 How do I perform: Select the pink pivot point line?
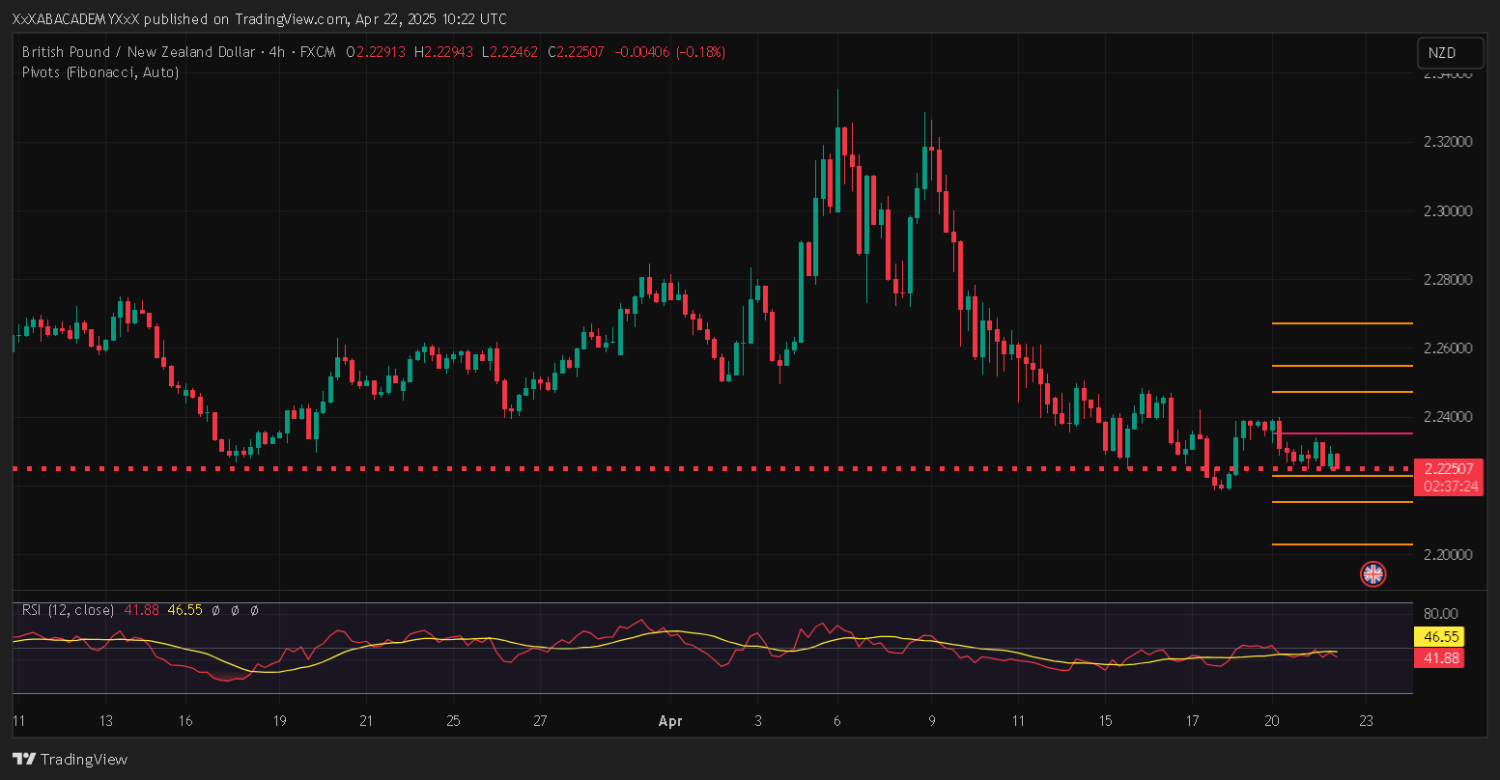click(1340, 433)
